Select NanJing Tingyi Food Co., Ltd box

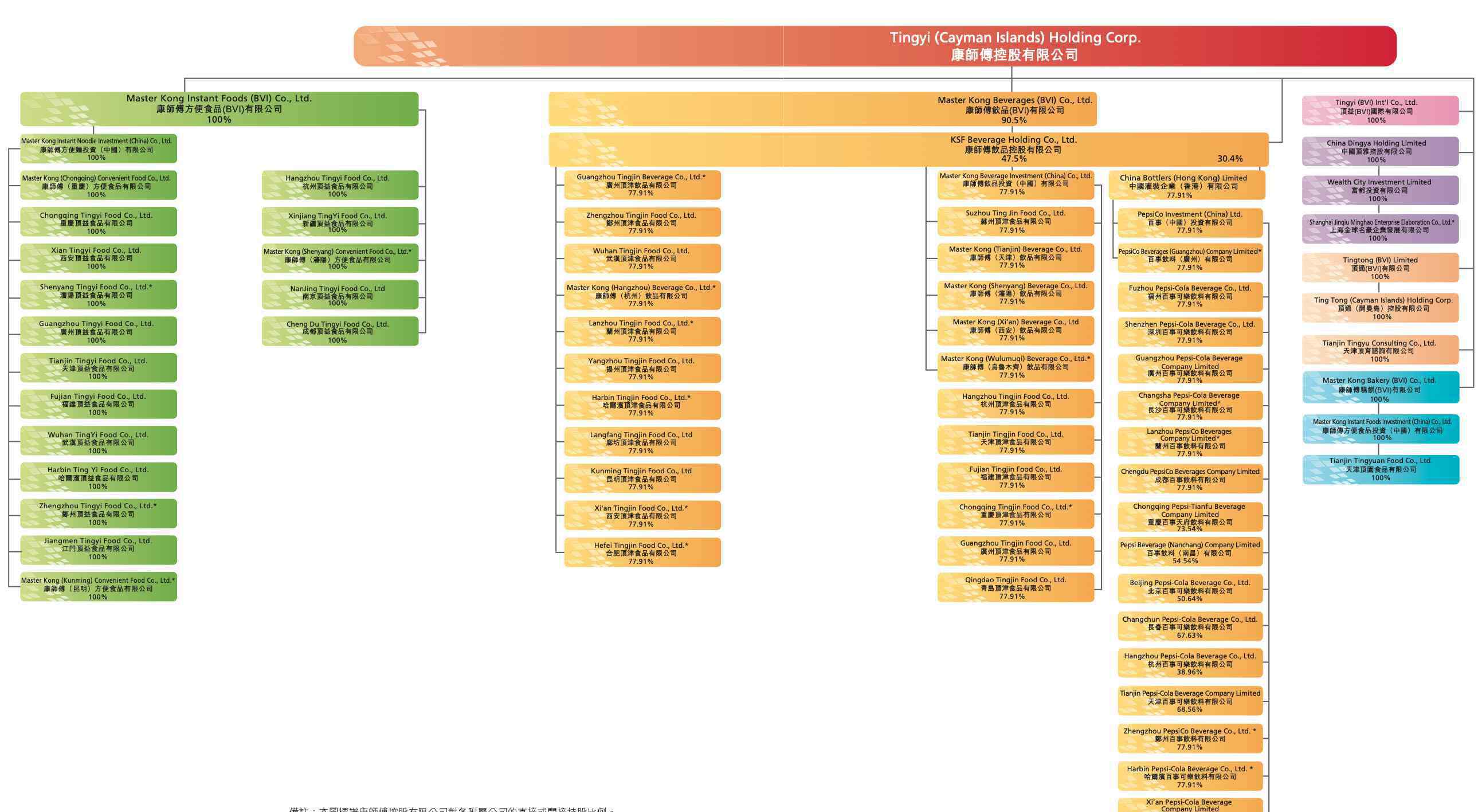340,295
